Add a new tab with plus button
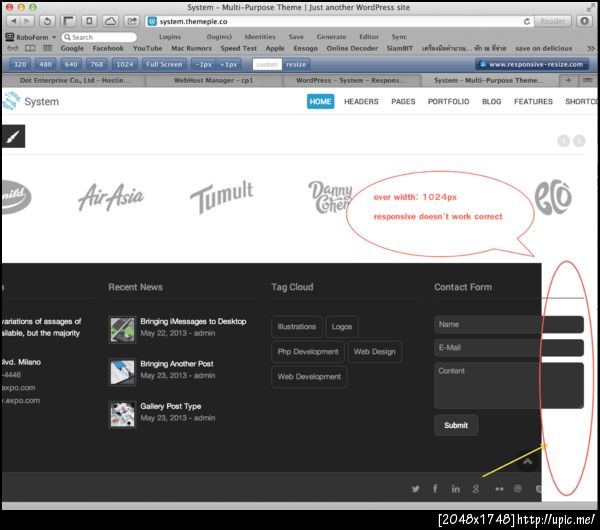The height and width of the screenshot is (530, 600). click(568, 80)
